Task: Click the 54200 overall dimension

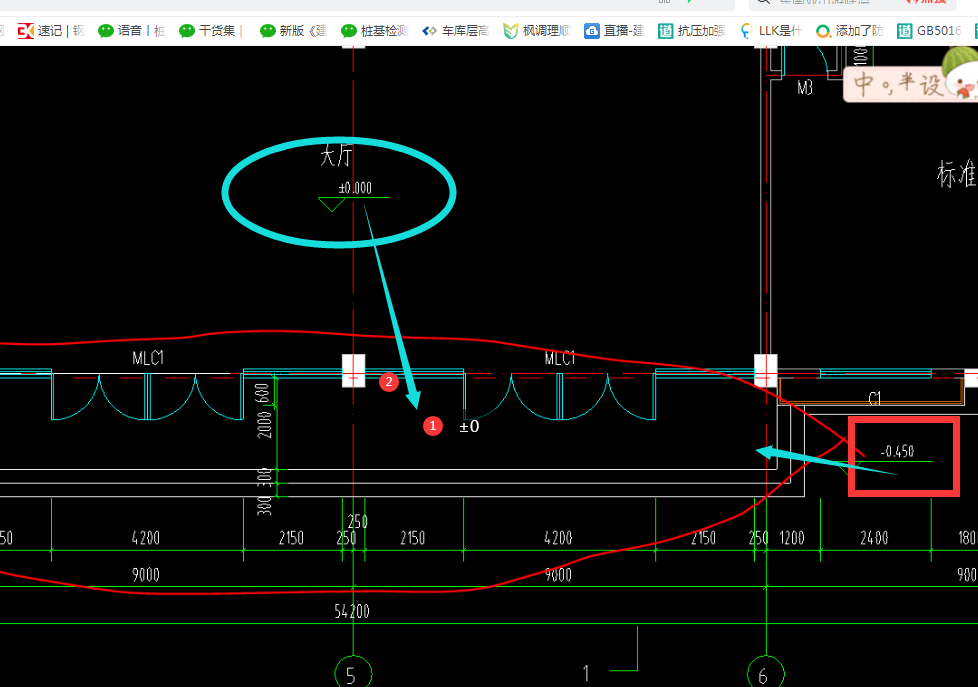Action: 352,611
